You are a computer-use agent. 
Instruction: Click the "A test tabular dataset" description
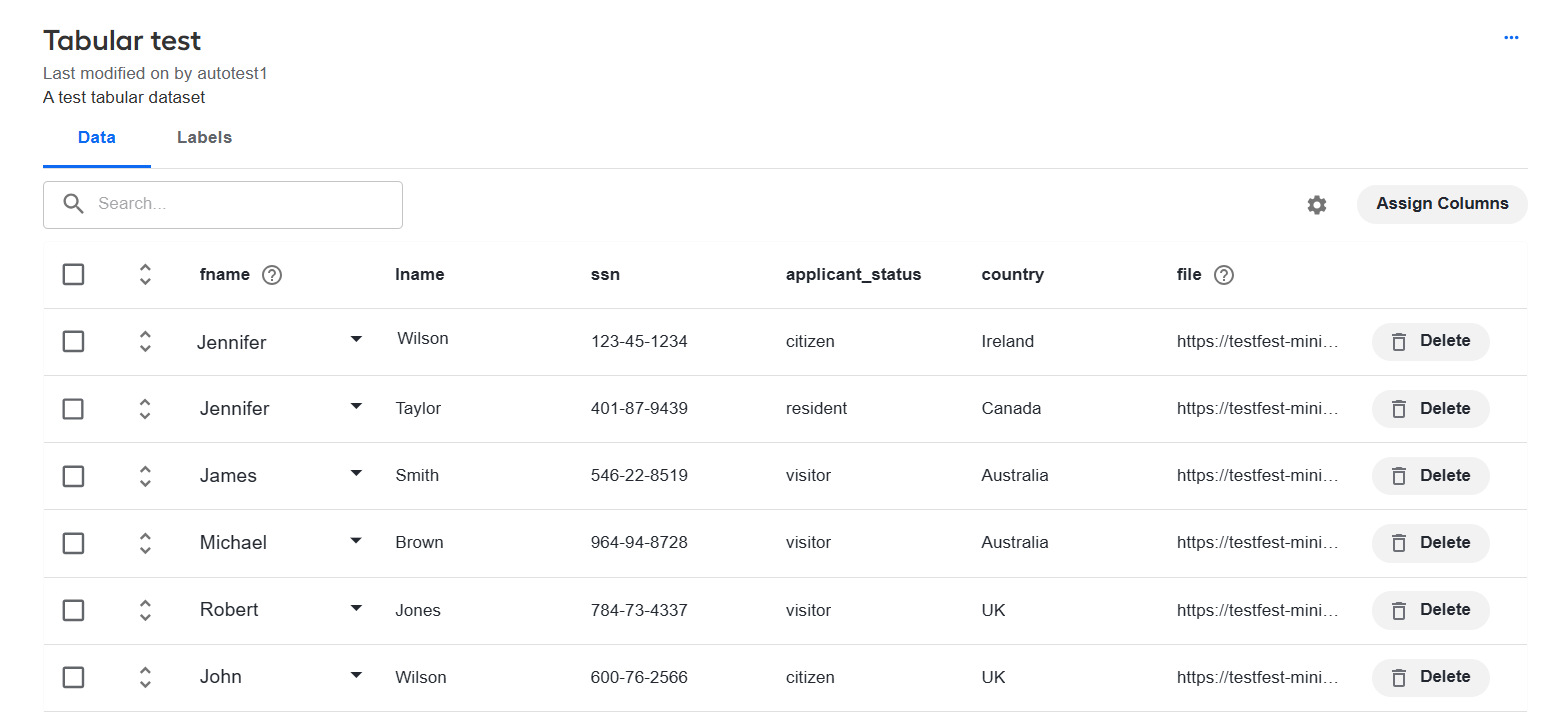coord(124,97)
